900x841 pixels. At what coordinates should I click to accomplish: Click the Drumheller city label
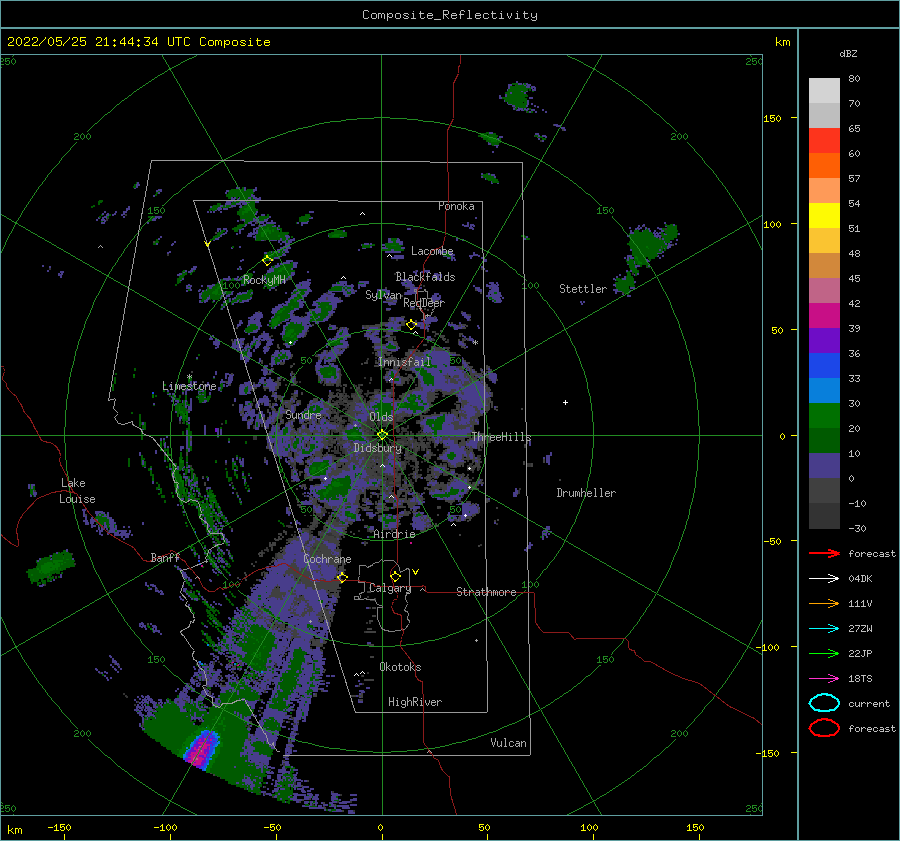(x=586, y=493)
